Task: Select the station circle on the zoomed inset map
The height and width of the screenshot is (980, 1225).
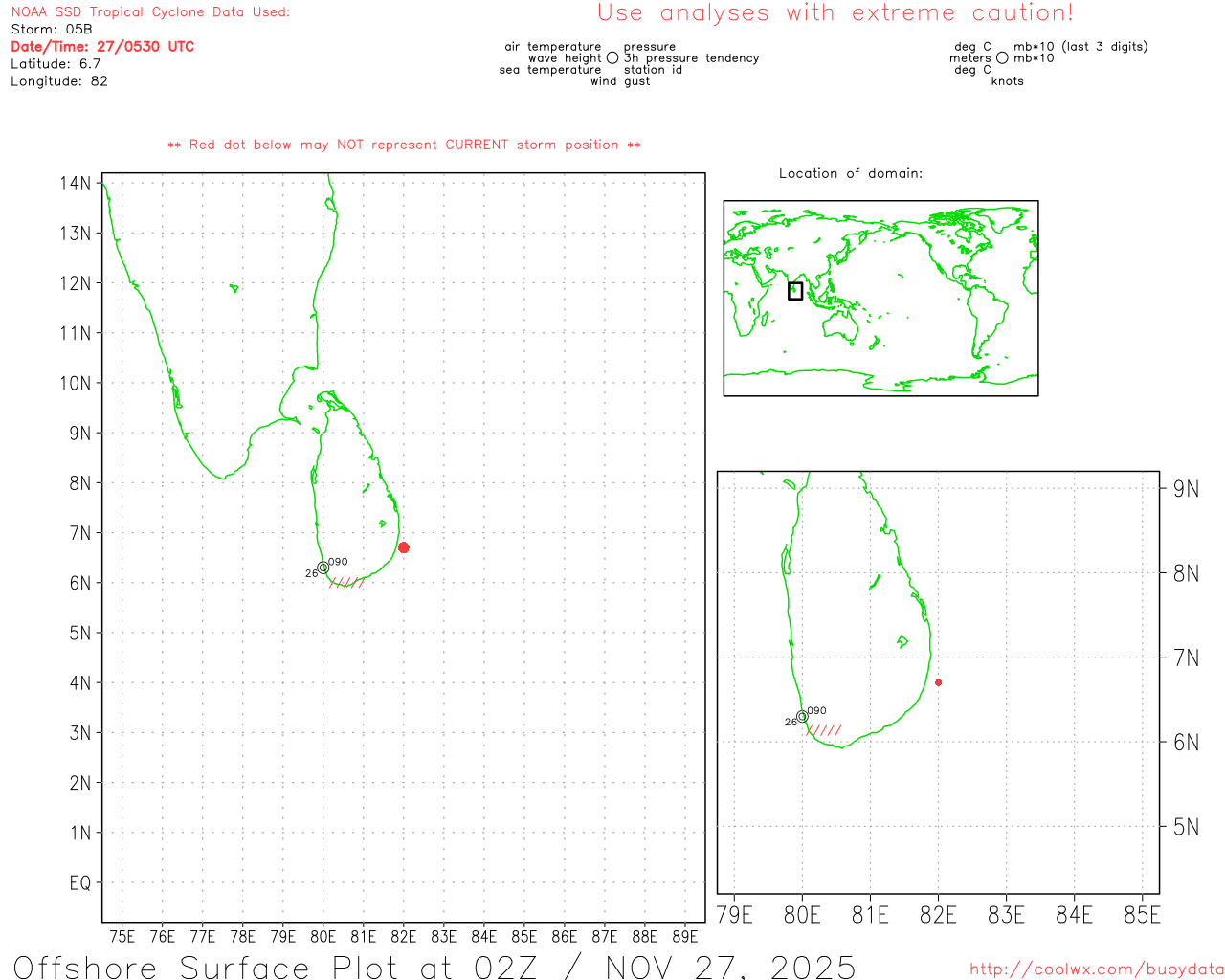Action: (x=802, y=716)
